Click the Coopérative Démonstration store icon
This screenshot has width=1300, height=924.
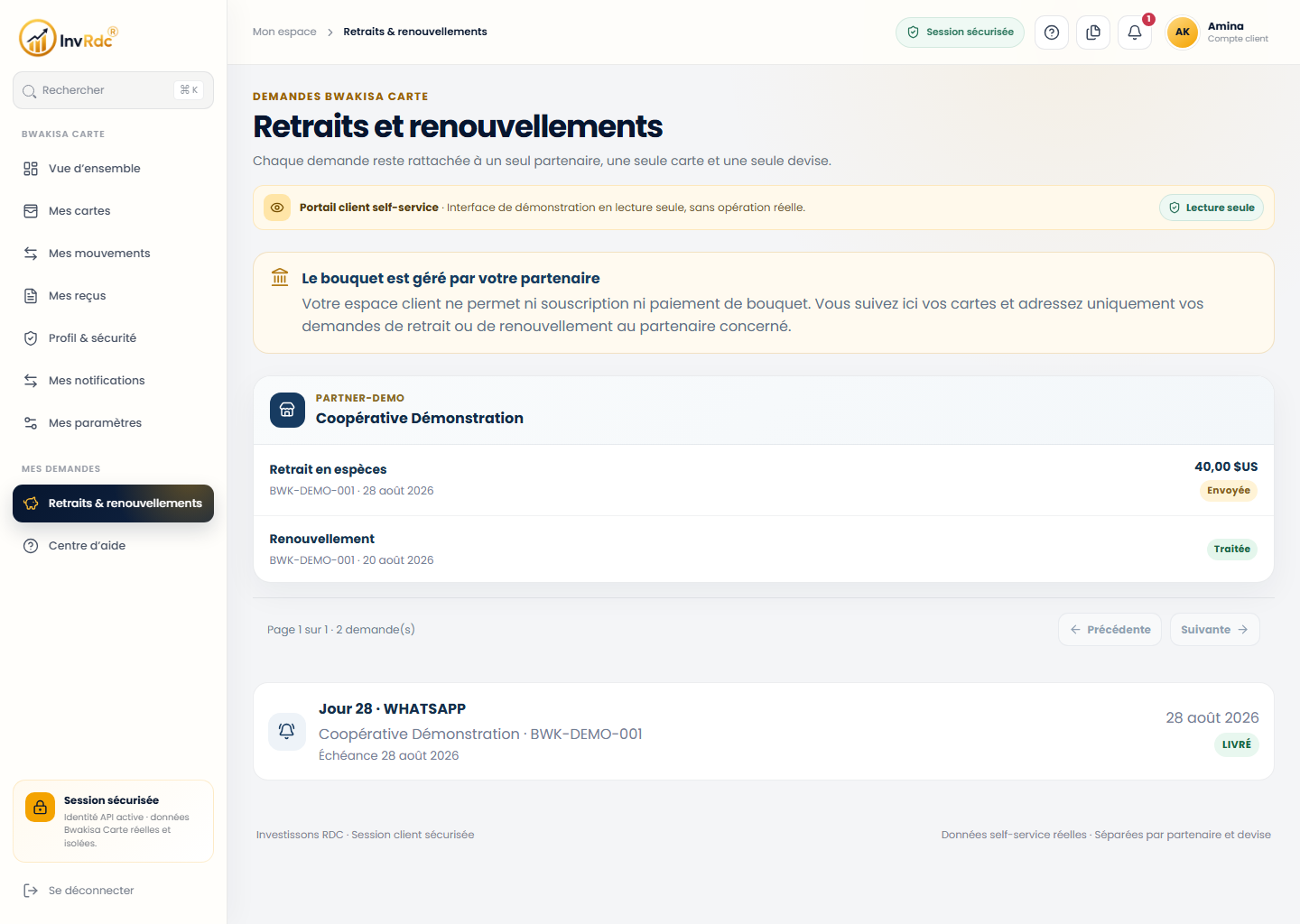287,410
